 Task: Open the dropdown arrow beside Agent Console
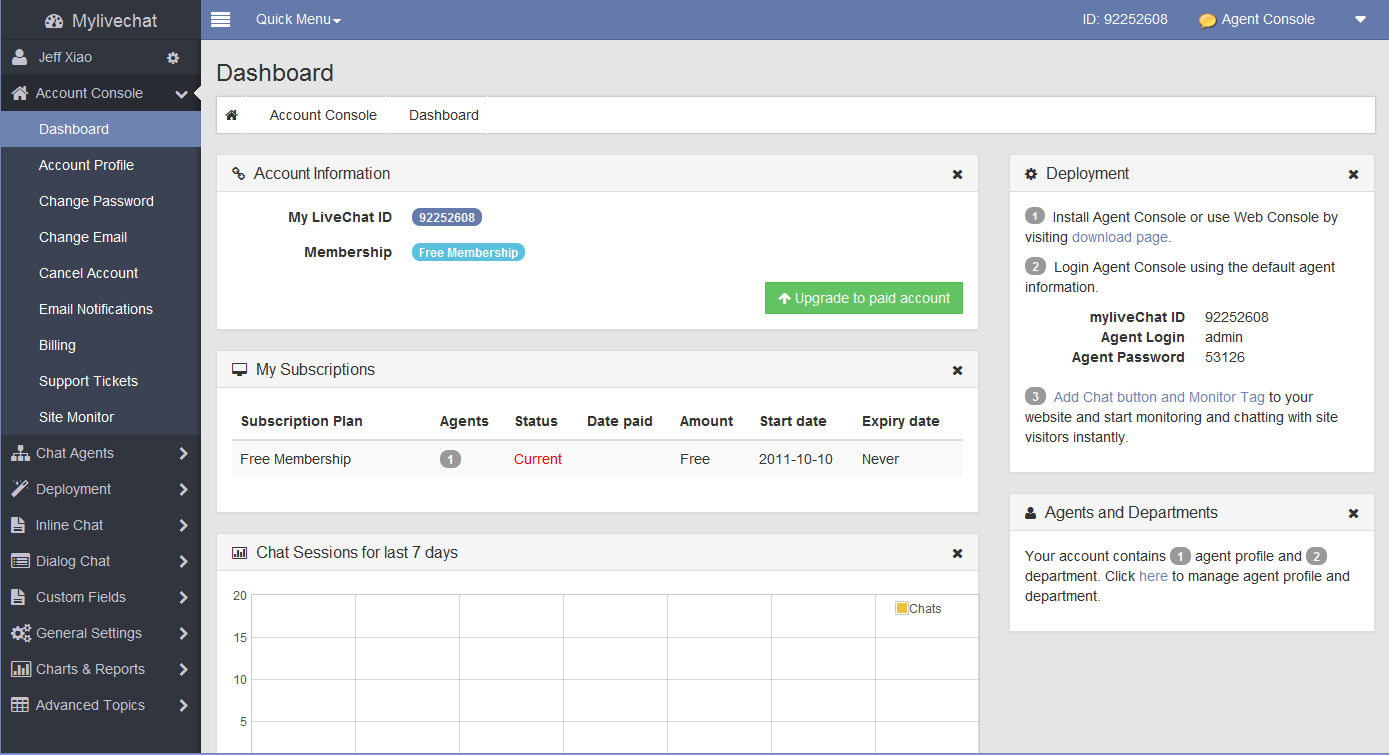(x=1359, y=19)
